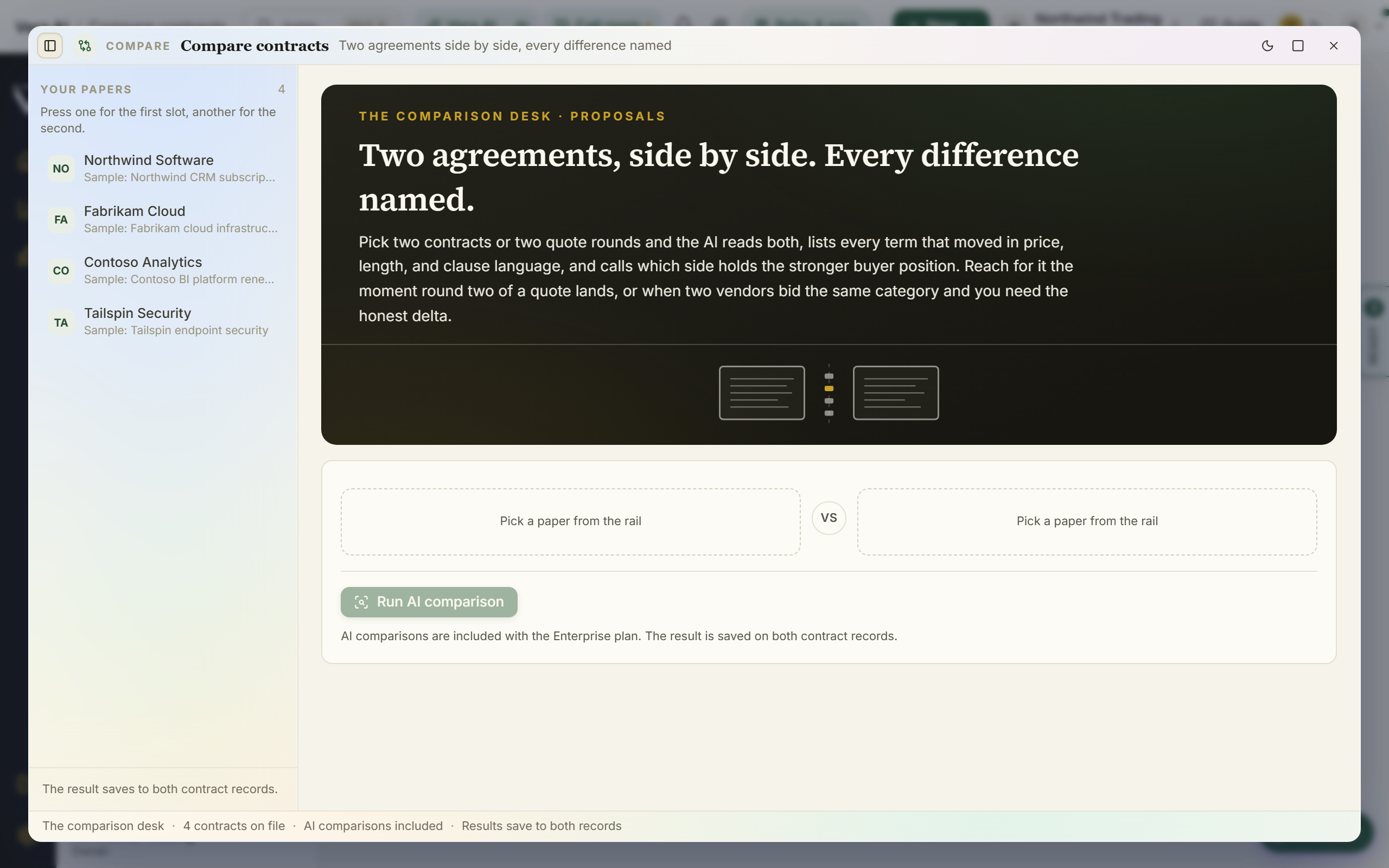Image resolution: width=1389 pixels, height=868 pixels.
Task: Click the second 'Pick a paper' slot
Action: point(1087,521)
